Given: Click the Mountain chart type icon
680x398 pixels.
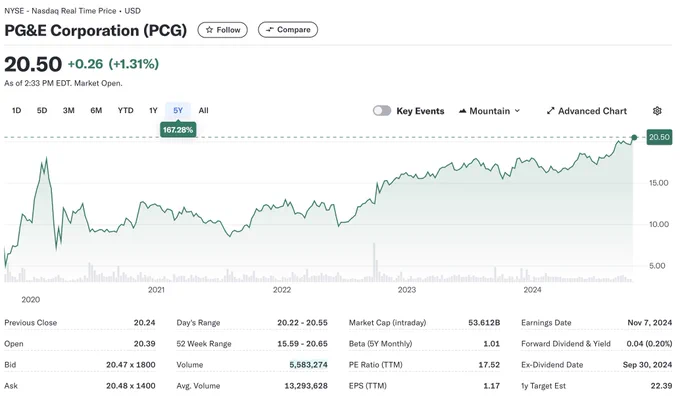Looking at the screenshot, I should [x=462, y=111].
